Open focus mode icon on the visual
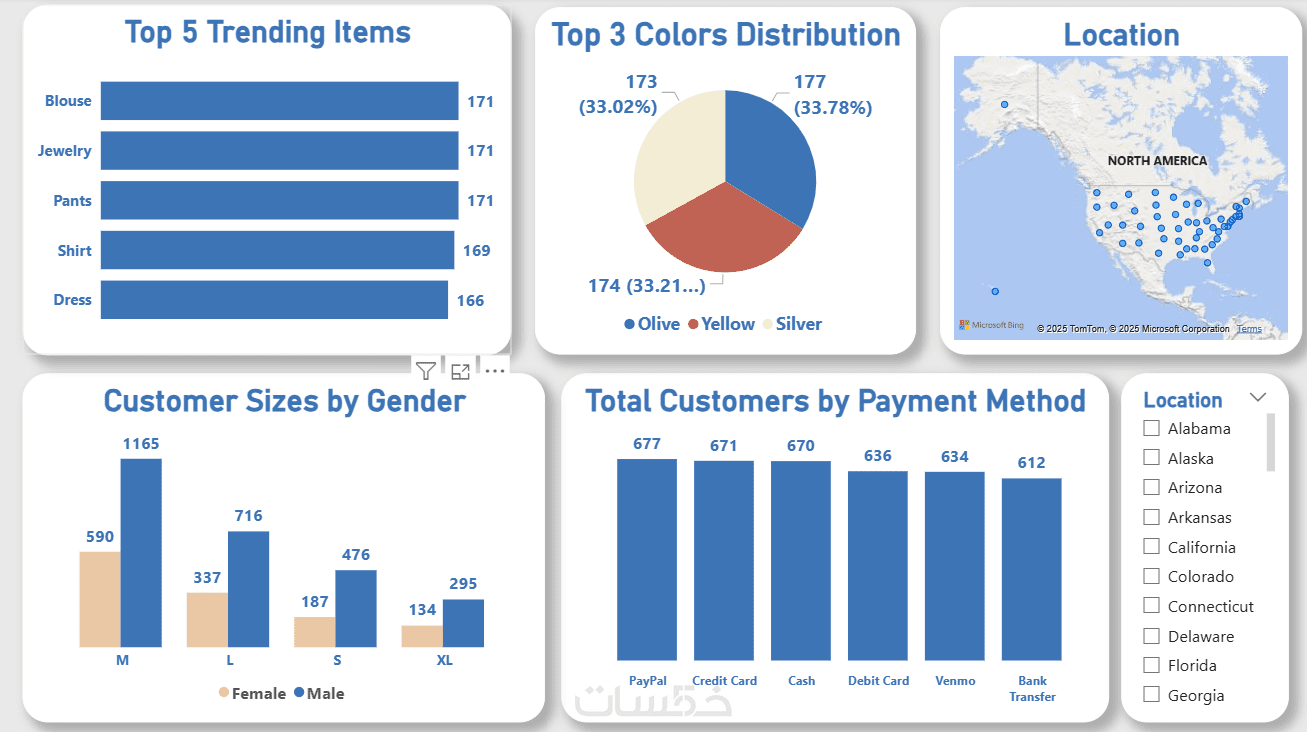This screenshot has height=732, width=1307. pos(460,371)
